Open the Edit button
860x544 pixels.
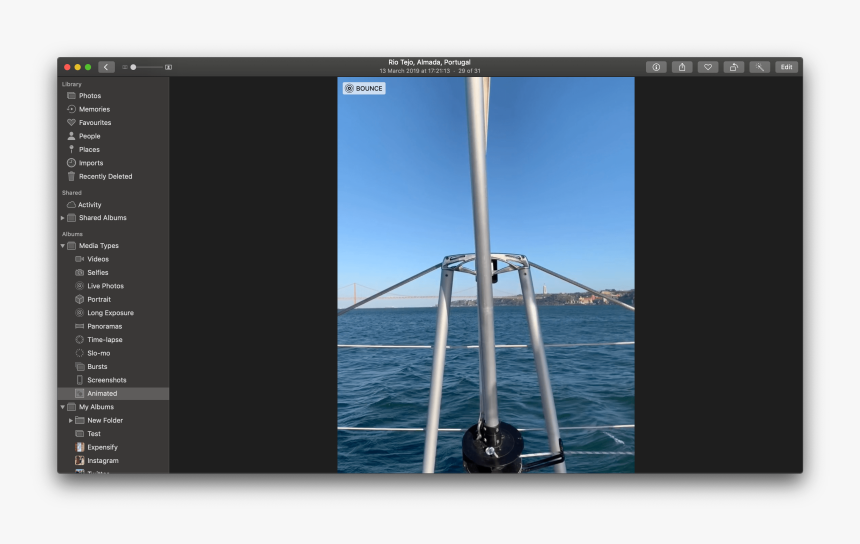pos(787,67)
